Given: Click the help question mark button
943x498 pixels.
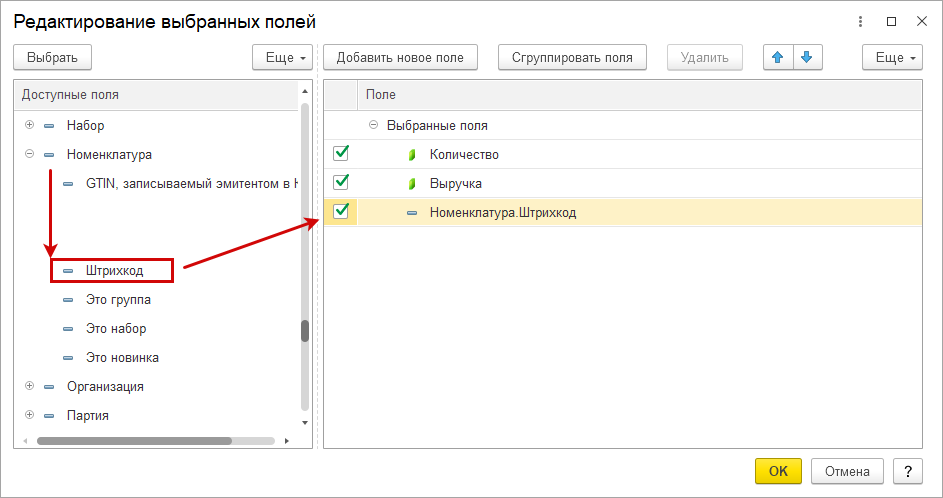Looking at the screenshot, I should 907,471.
